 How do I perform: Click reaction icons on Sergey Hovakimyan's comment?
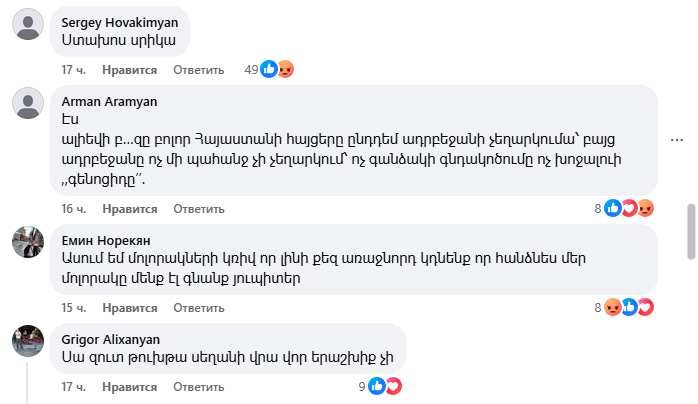(x=276, y=70)
